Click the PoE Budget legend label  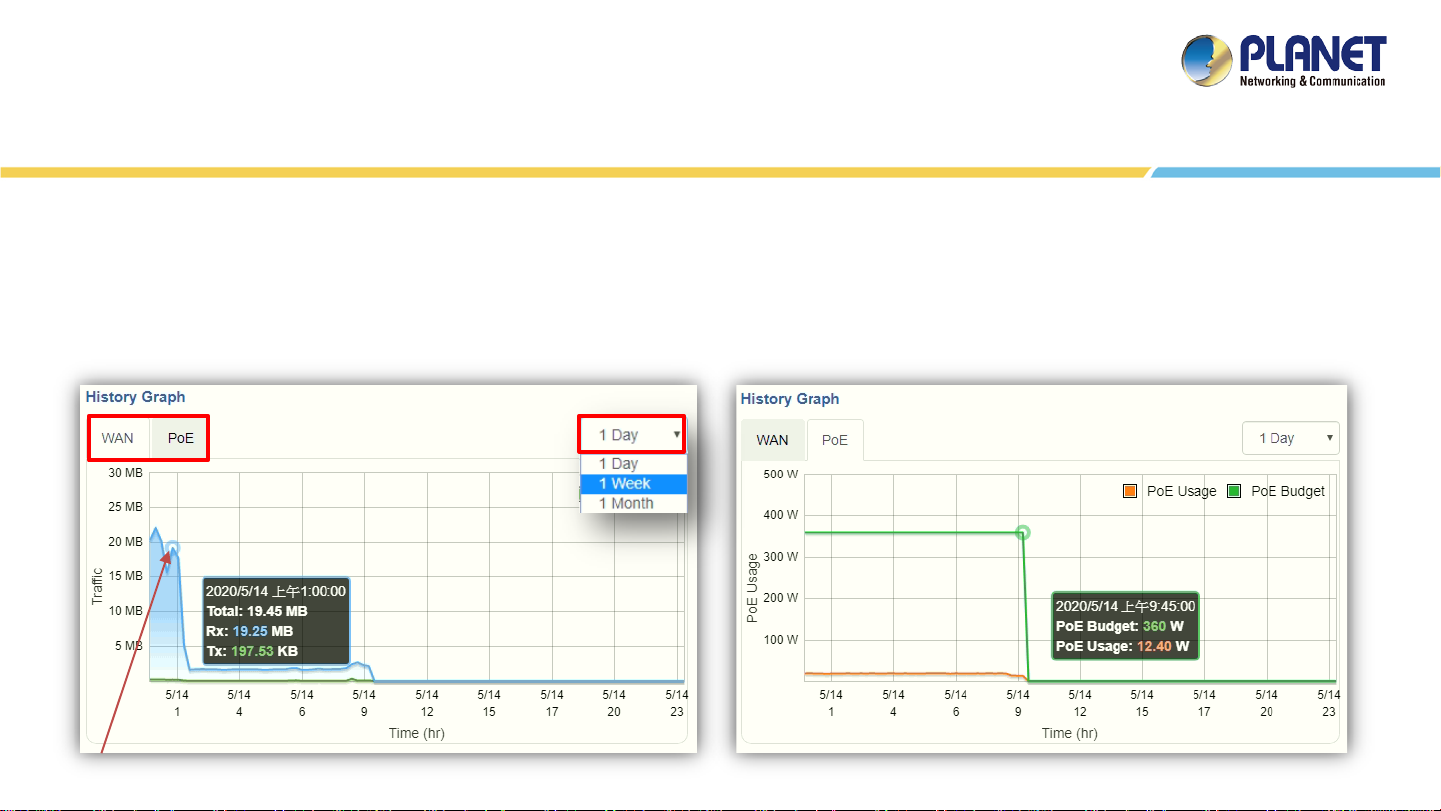[1288, 491]
